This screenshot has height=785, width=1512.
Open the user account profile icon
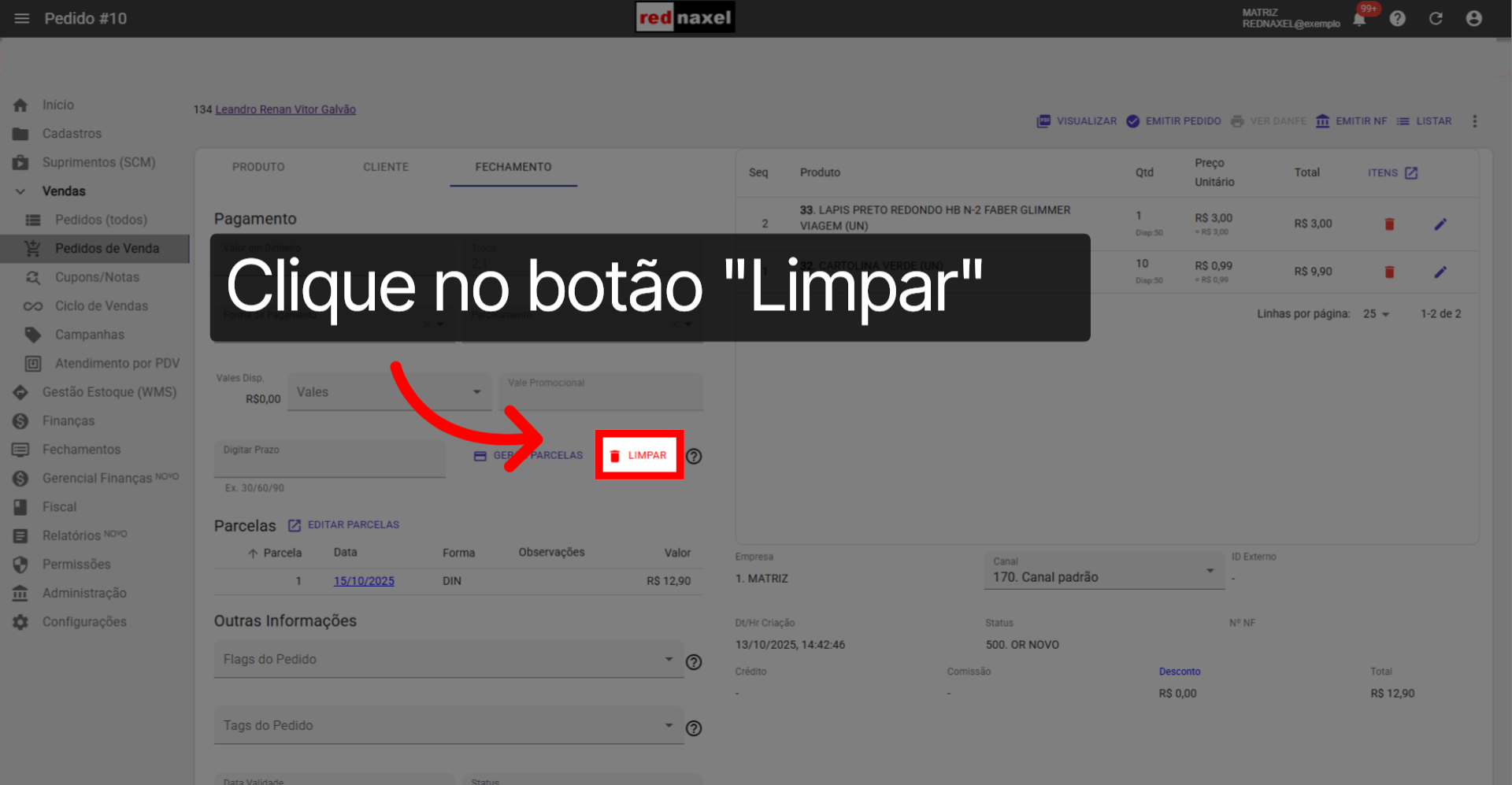(x=1473, y=18)
